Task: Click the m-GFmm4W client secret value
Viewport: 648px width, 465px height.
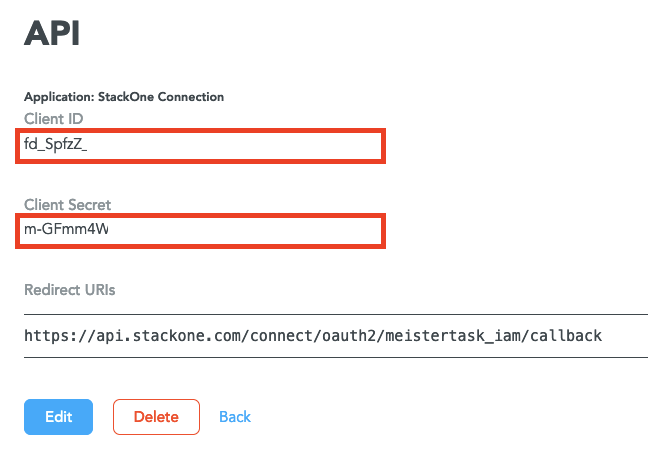Action: 66,229
